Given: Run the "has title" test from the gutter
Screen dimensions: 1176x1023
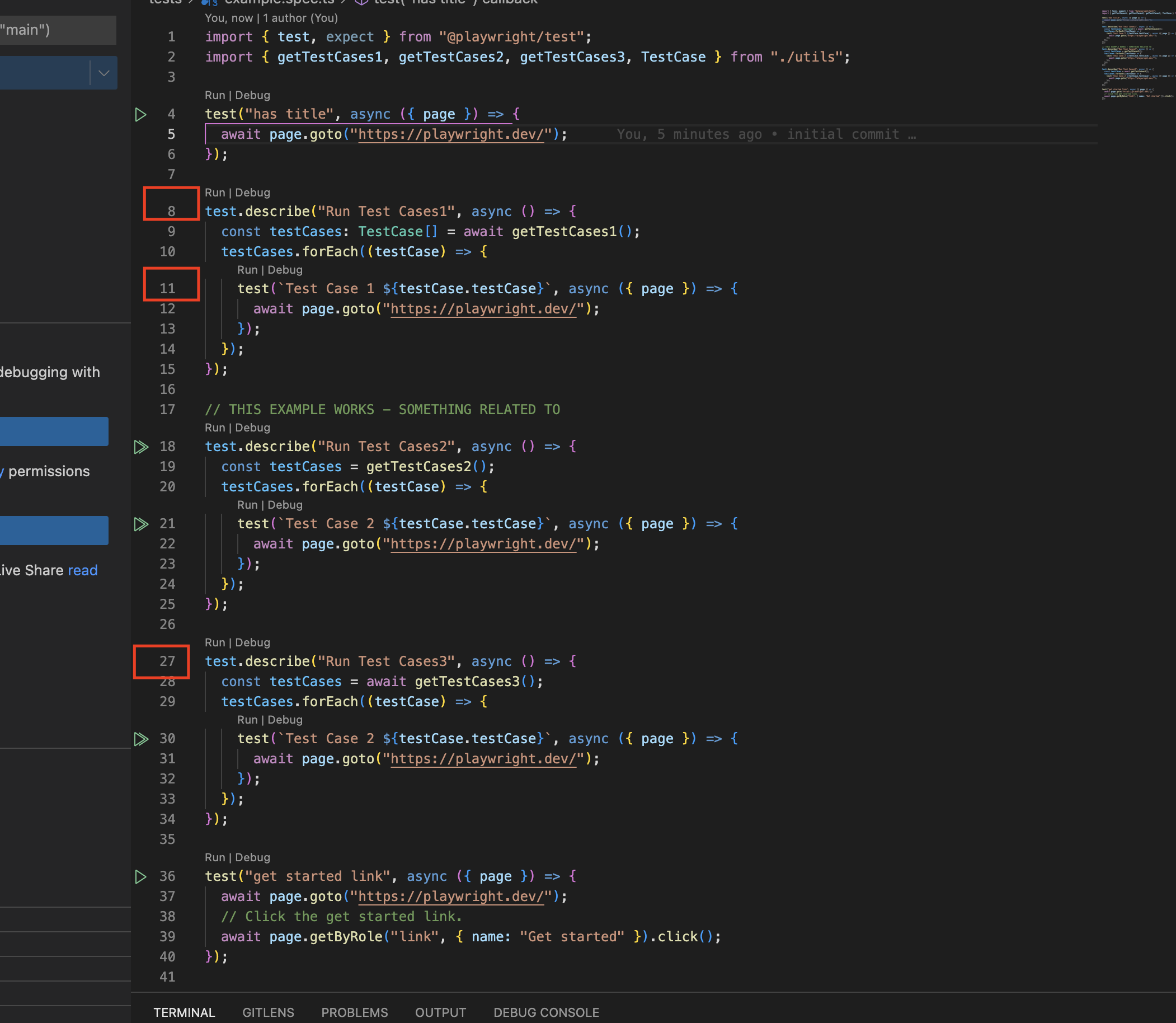Looking at the screenshot, I should pos(140,114).
